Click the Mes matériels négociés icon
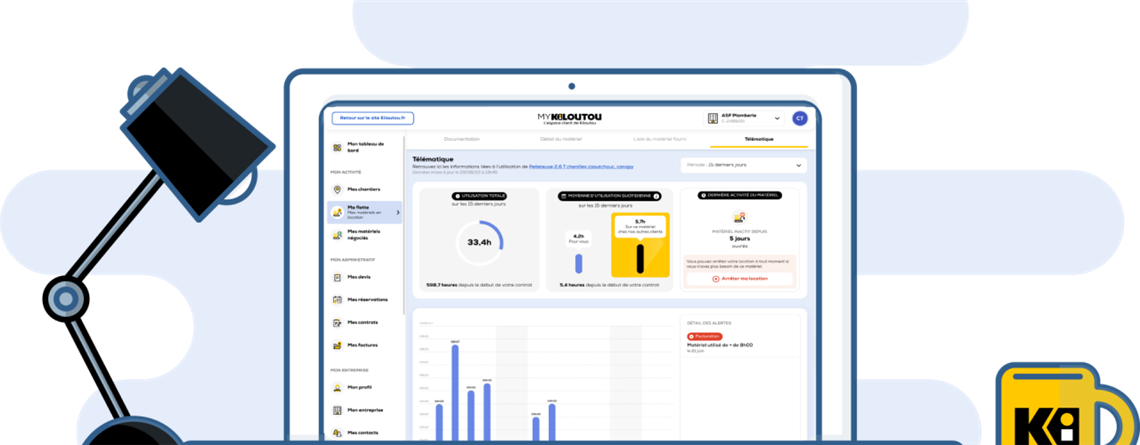This screenshot has width=1140, height=445. coord(337,235)
